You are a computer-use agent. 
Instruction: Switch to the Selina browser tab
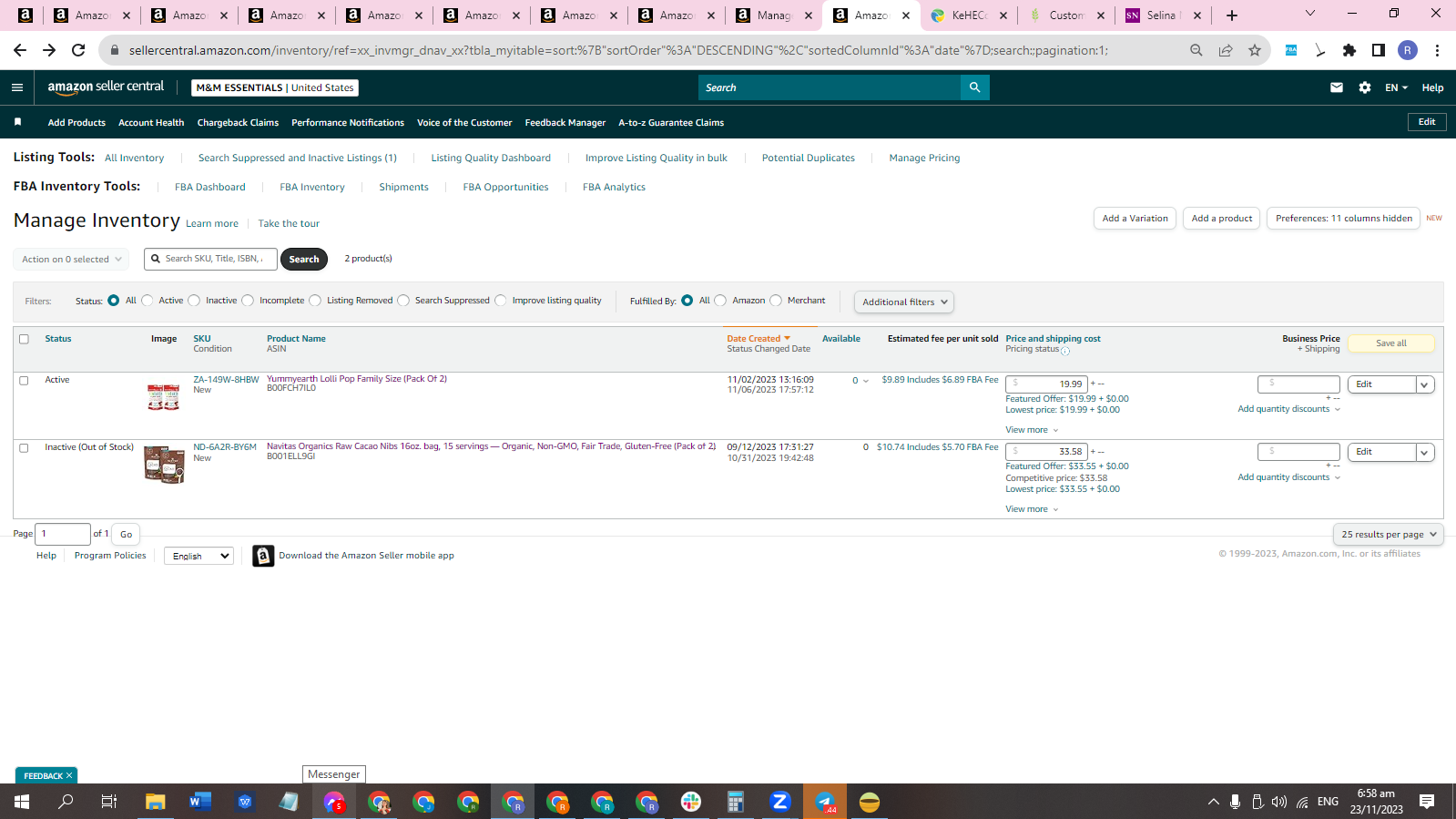coord(1164,15)
